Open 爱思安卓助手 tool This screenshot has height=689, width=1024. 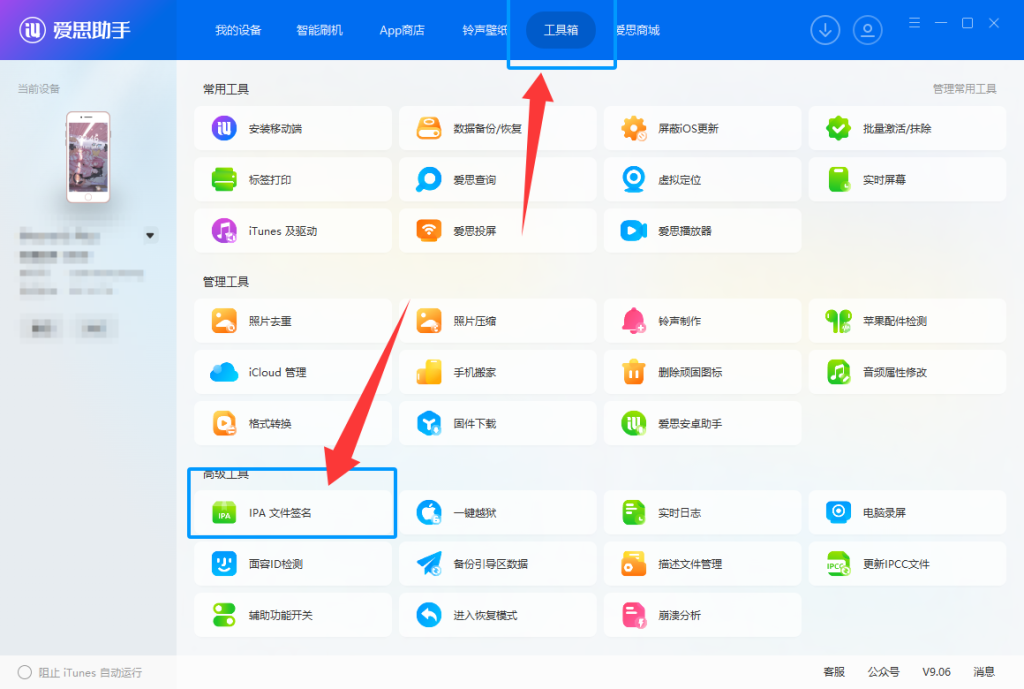pyautogui.click(x=702, y=423)
